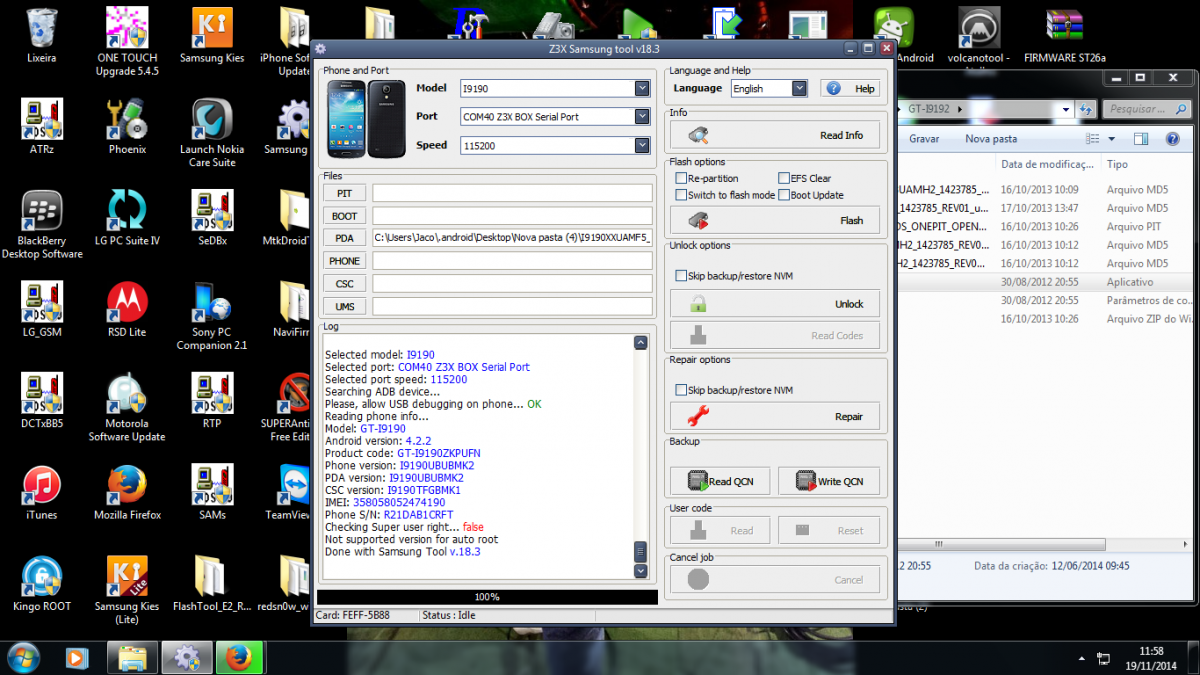Browse for a UMS file

coord(345,306)
